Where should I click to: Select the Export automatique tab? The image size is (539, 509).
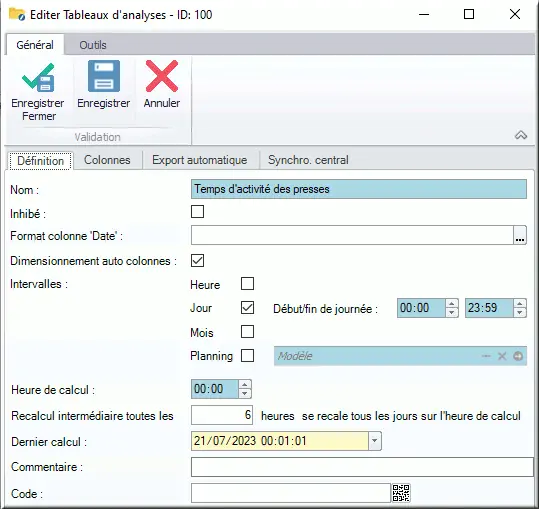pyautogui.click(x=200, y=160)
